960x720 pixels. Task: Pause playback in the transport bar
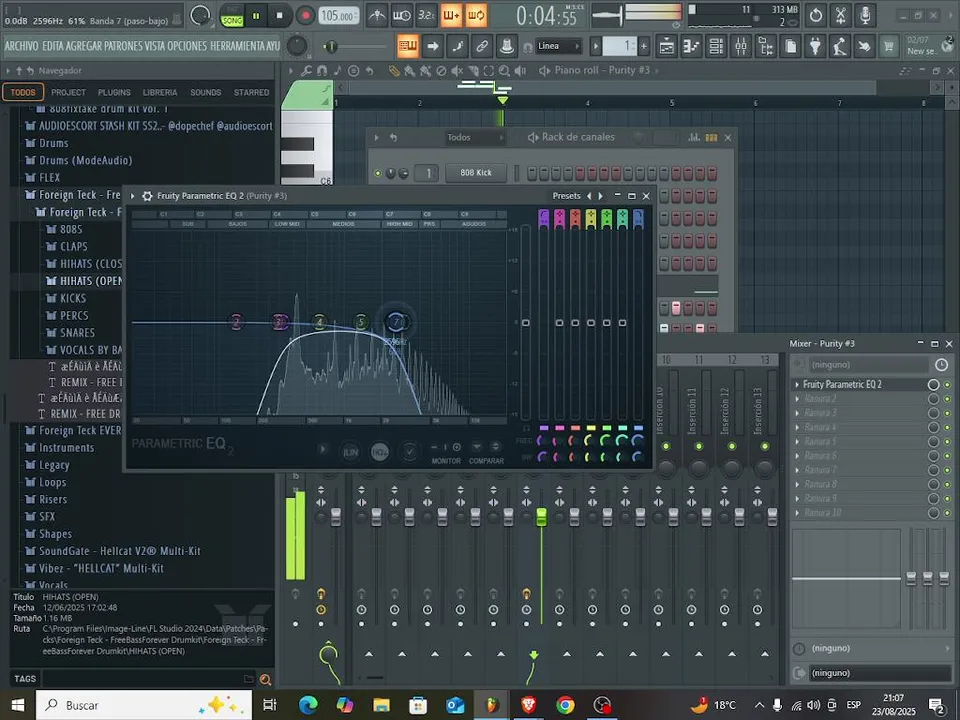(x=256, y=16)
